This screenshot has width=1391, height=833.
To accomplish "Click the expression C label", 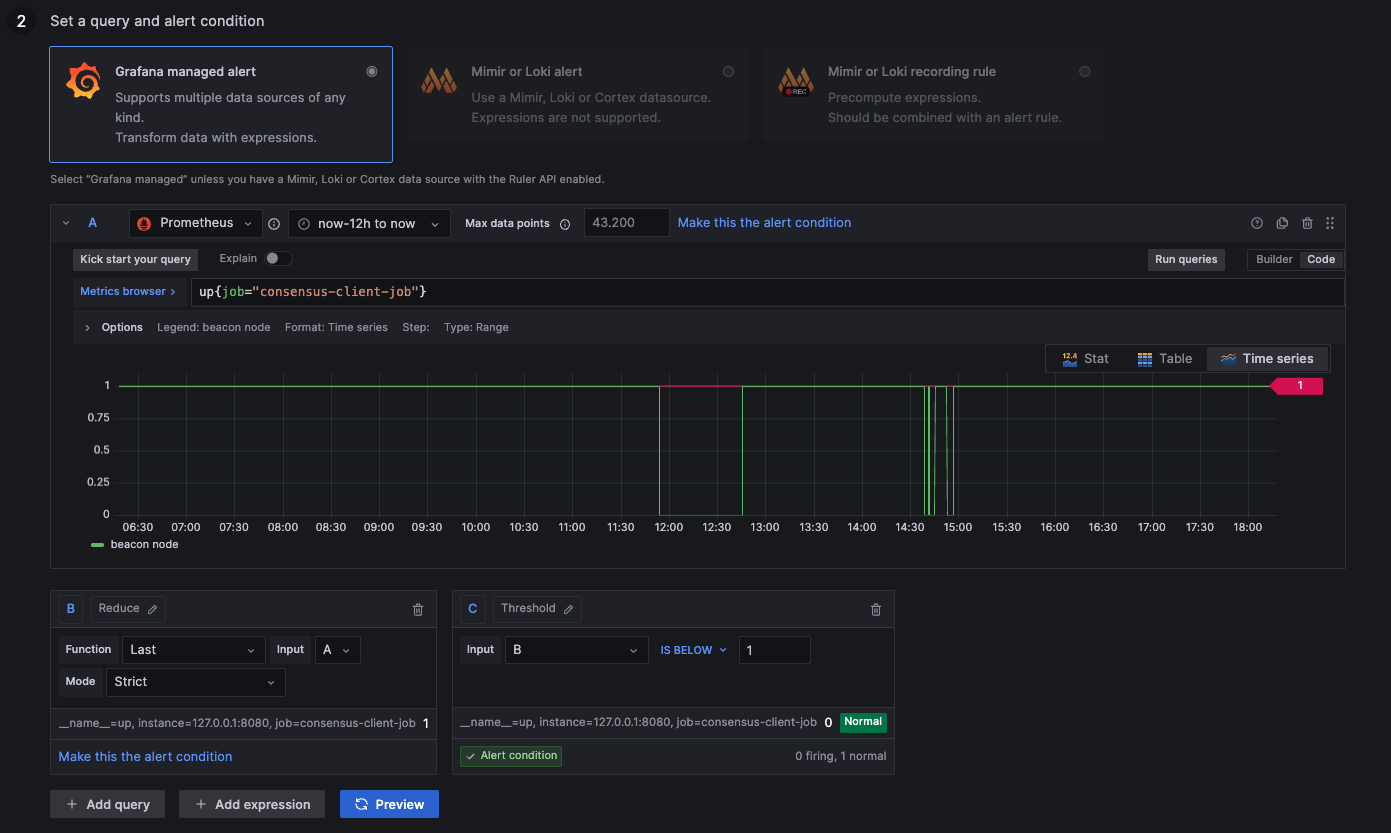I will (x=473, y=609).
